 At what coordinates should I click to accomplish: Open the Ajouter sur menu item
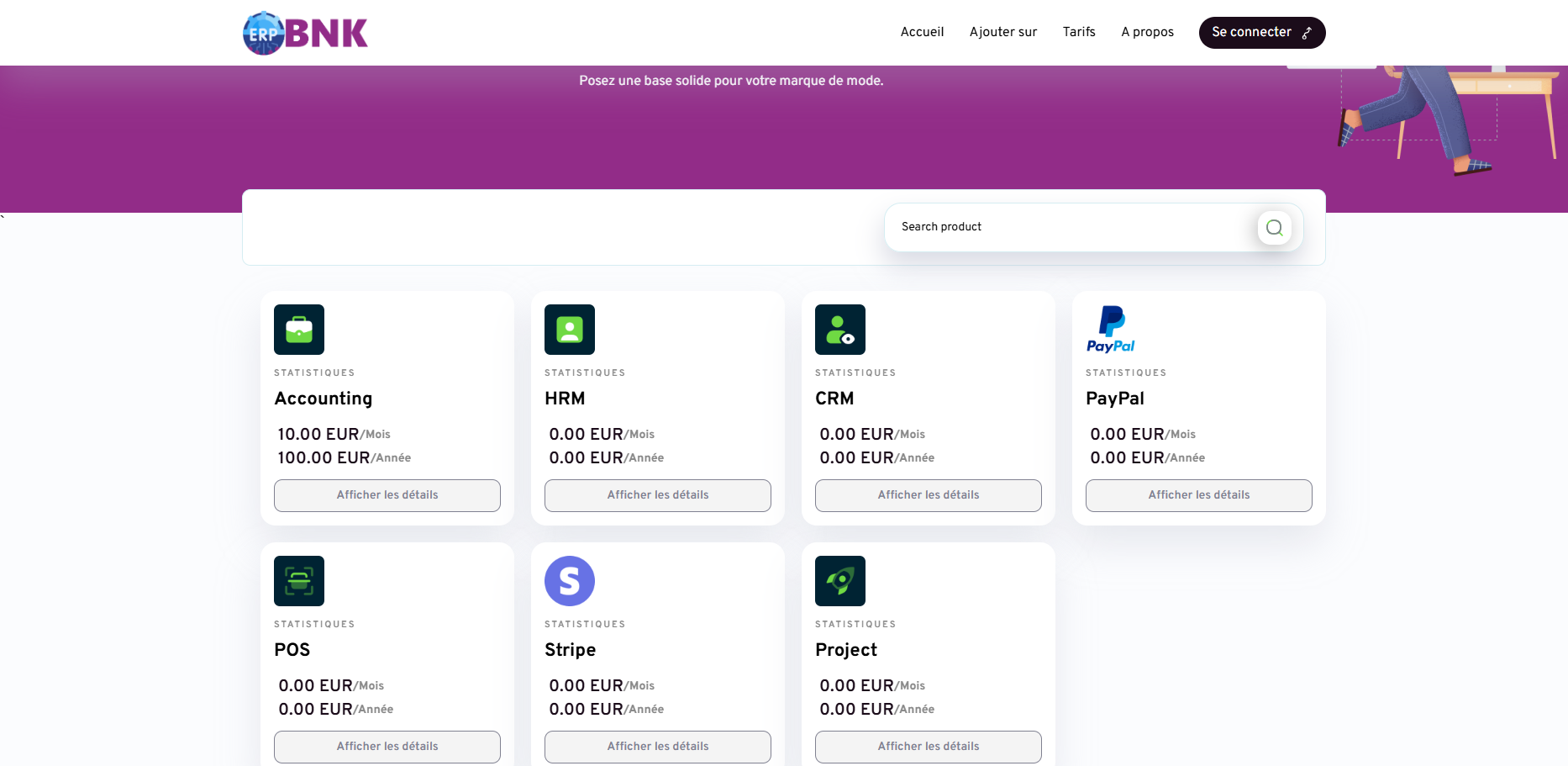pos(1003,32)
